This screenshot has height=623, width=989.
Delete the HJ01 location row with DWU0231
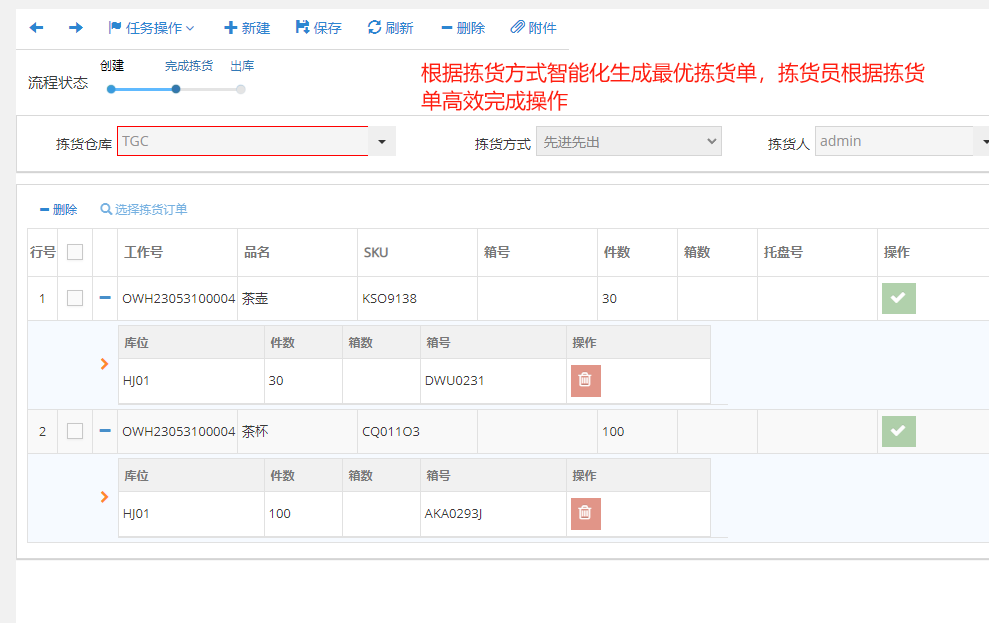pos(585,381)
